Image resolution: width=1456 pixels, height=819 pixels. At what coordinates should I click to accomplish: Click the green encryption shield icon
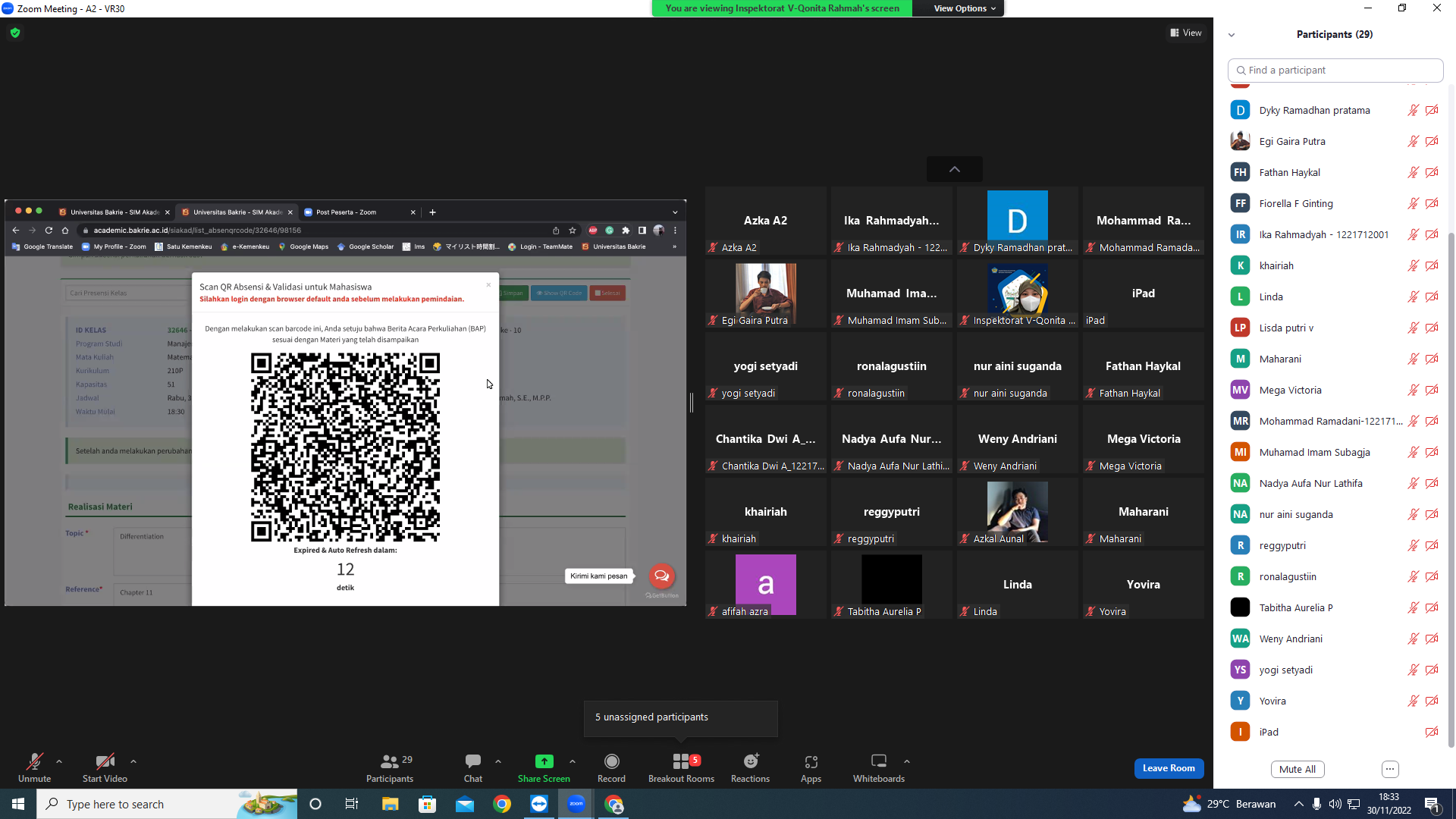pyautogui.click(x=15, y=33)
